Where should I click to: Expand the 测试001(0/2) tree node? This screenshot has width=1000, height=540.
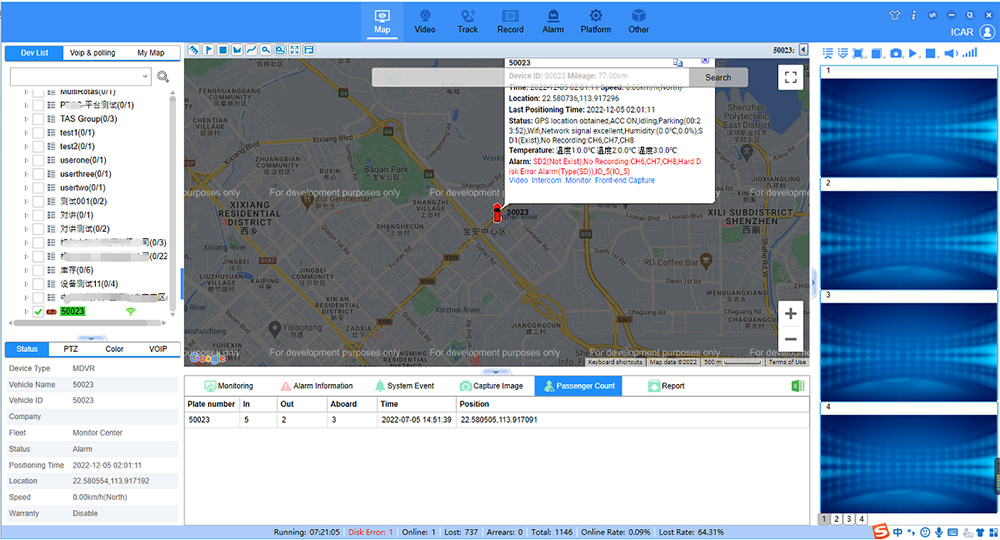[26, 201]
